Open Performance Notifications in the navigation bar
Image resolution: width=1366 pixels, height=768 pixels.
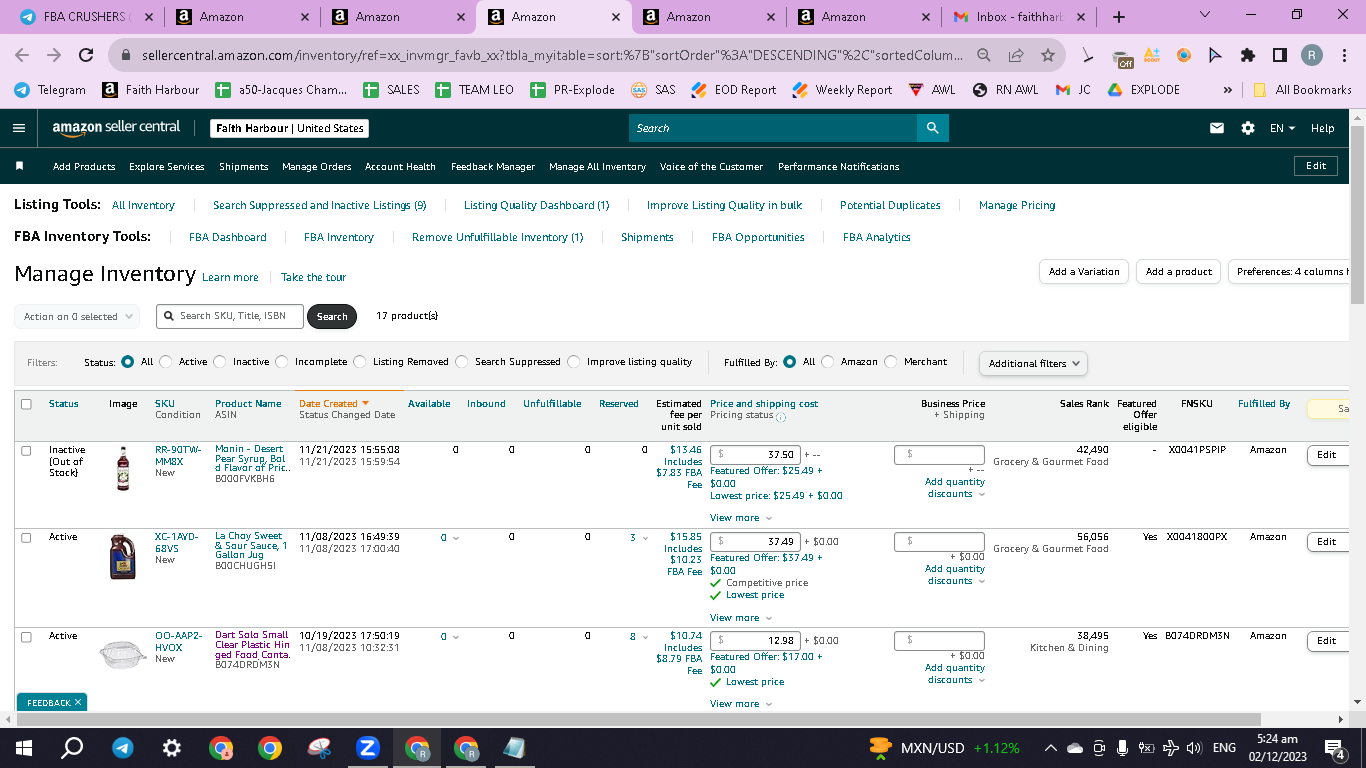point(839,167)
